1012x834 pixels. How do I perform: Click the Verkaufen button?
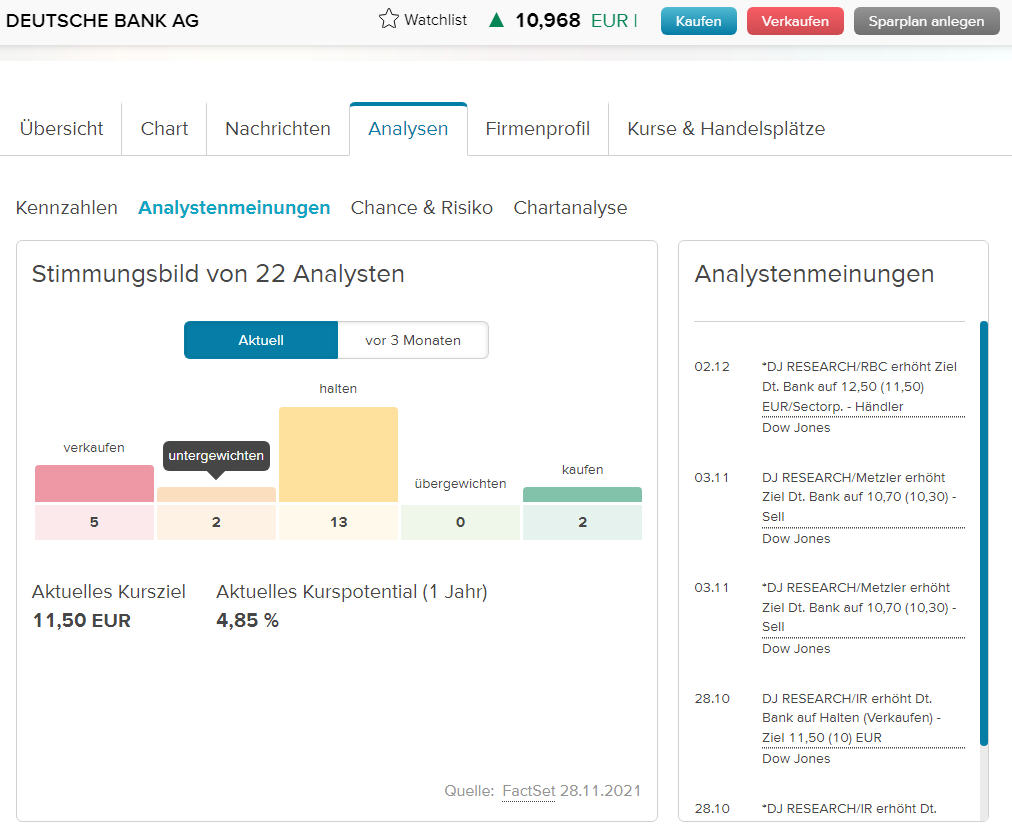[x=795, y=21]
